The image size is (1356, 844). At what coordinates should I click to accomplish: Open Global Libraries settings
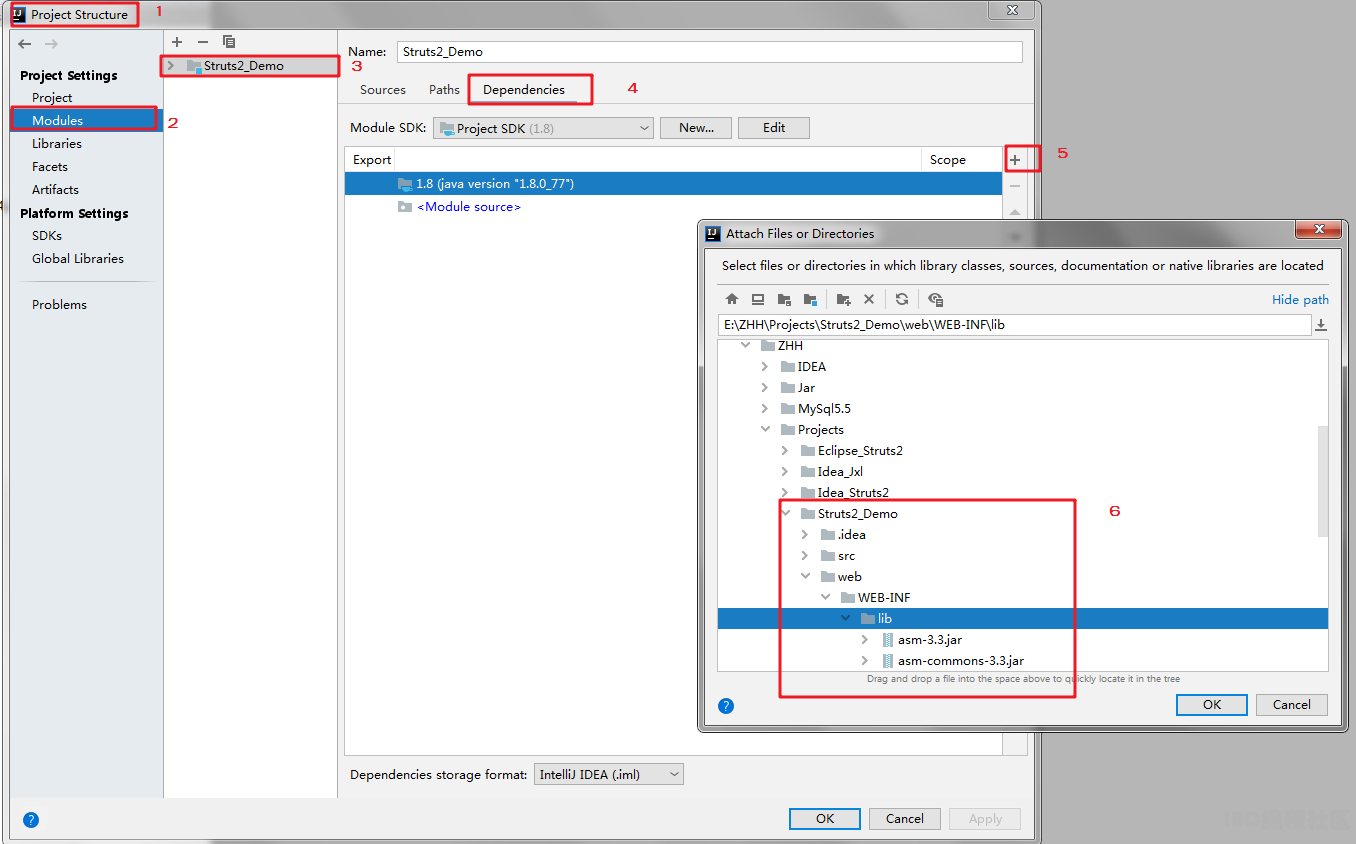pos(78,258)
